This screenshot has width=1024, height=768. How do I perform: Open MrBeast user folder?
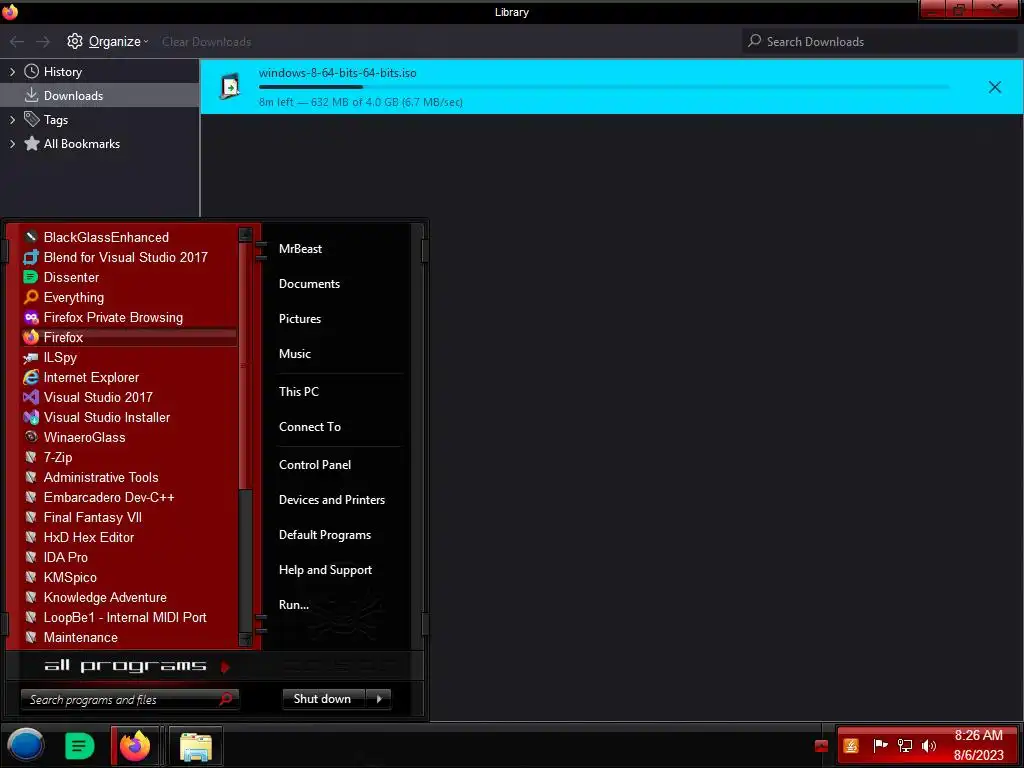[300, 249]
